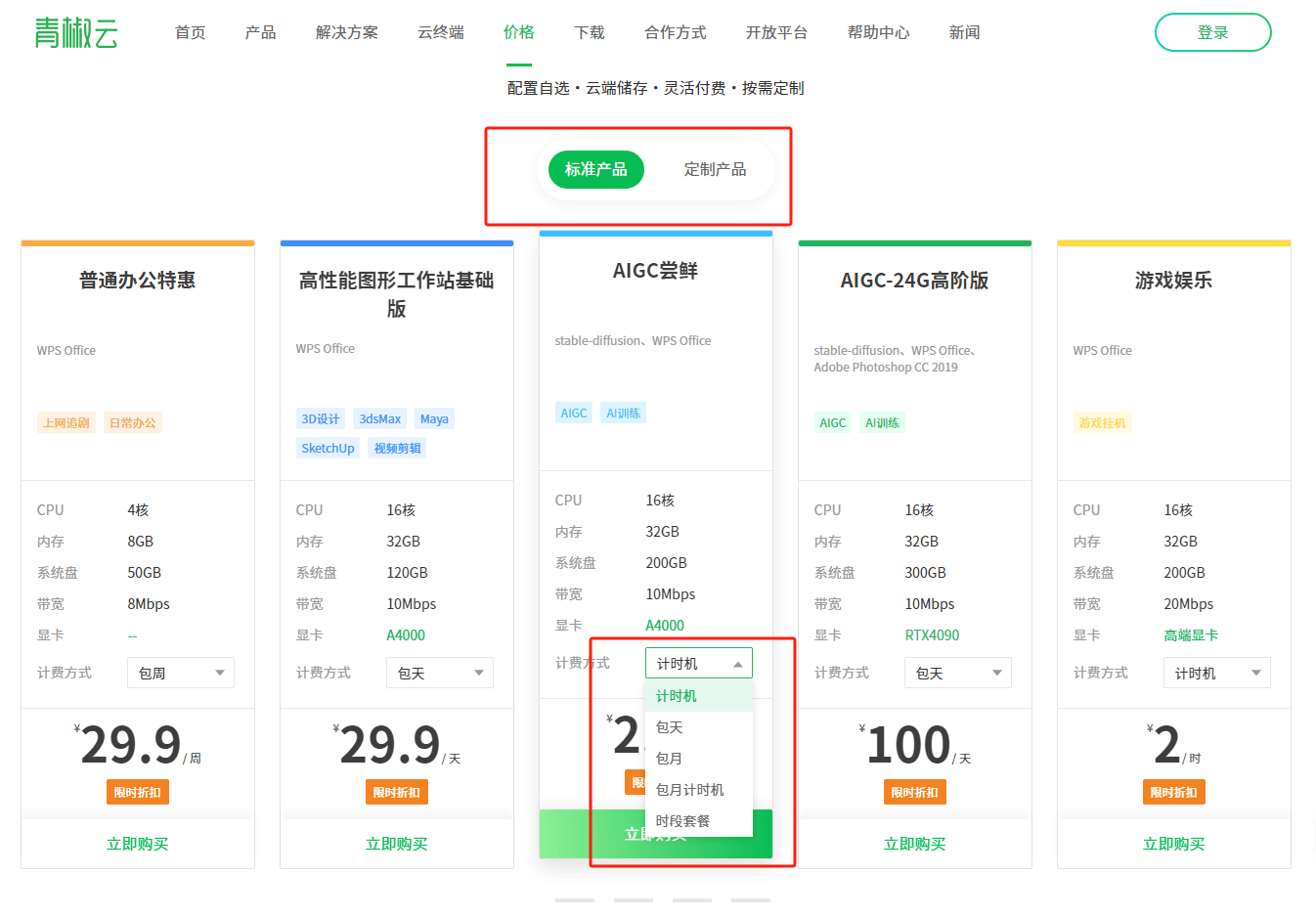Click 立即购买 under 普通办公特惠

coord(138,844)
